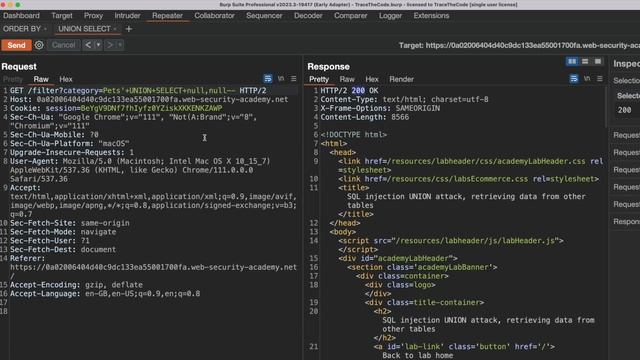Viewport: 640px width, 360px height.
Task: Click the GET /filter?category request line
Action: point(138,91)
